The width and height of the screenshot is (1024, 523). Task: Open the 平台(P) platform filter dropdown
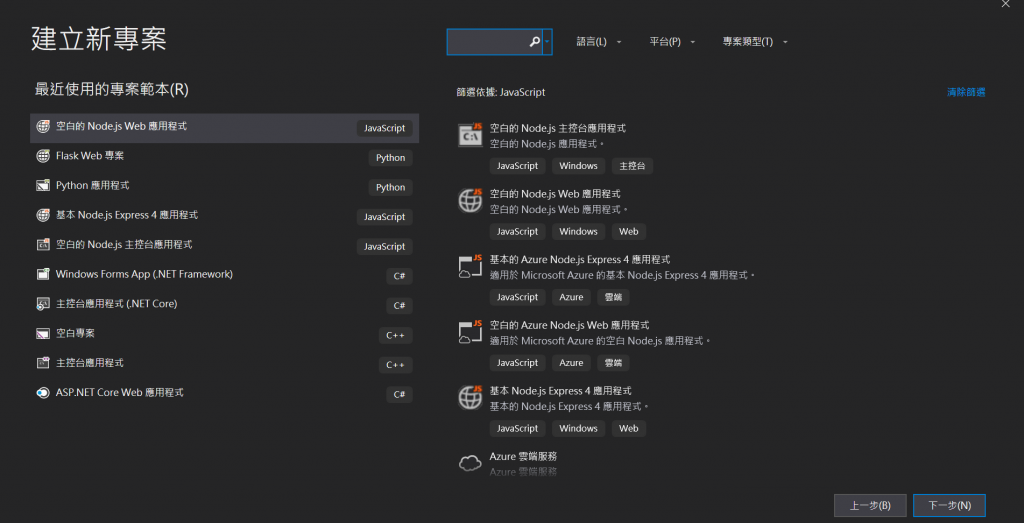tap(672, 42)
